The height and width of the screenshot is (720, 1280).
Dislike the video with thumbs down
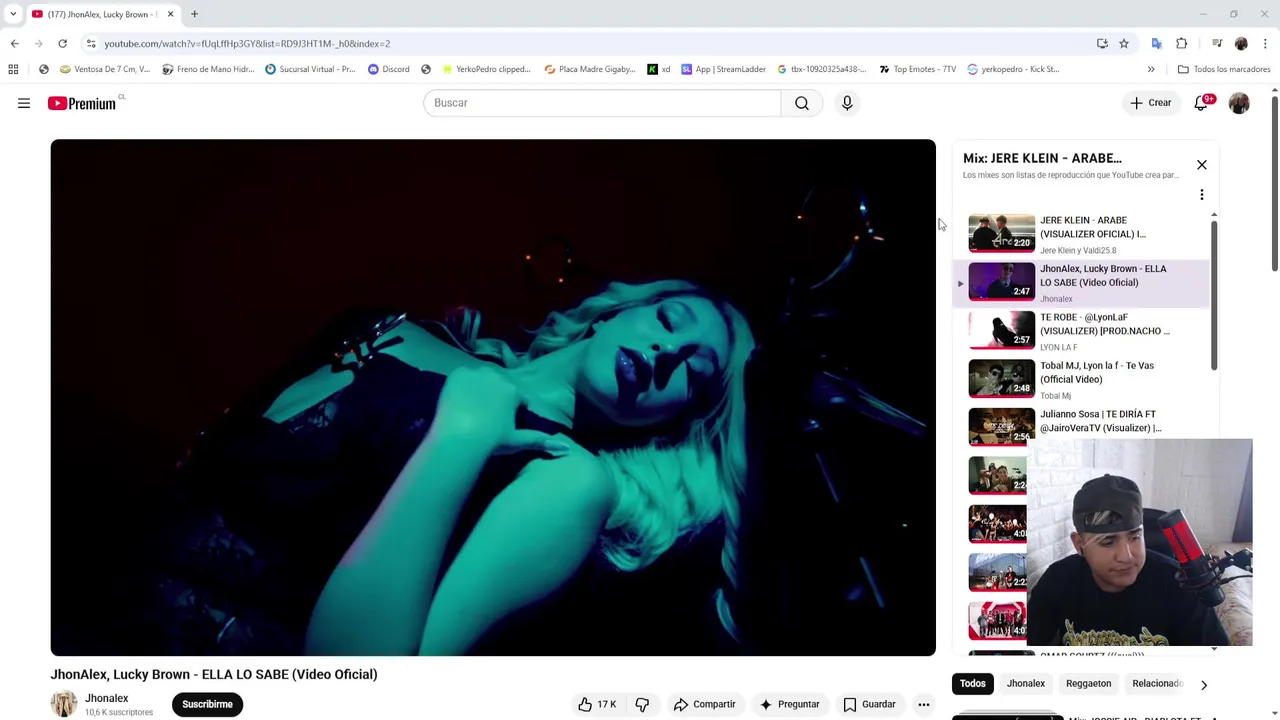[x=642, y=704]
